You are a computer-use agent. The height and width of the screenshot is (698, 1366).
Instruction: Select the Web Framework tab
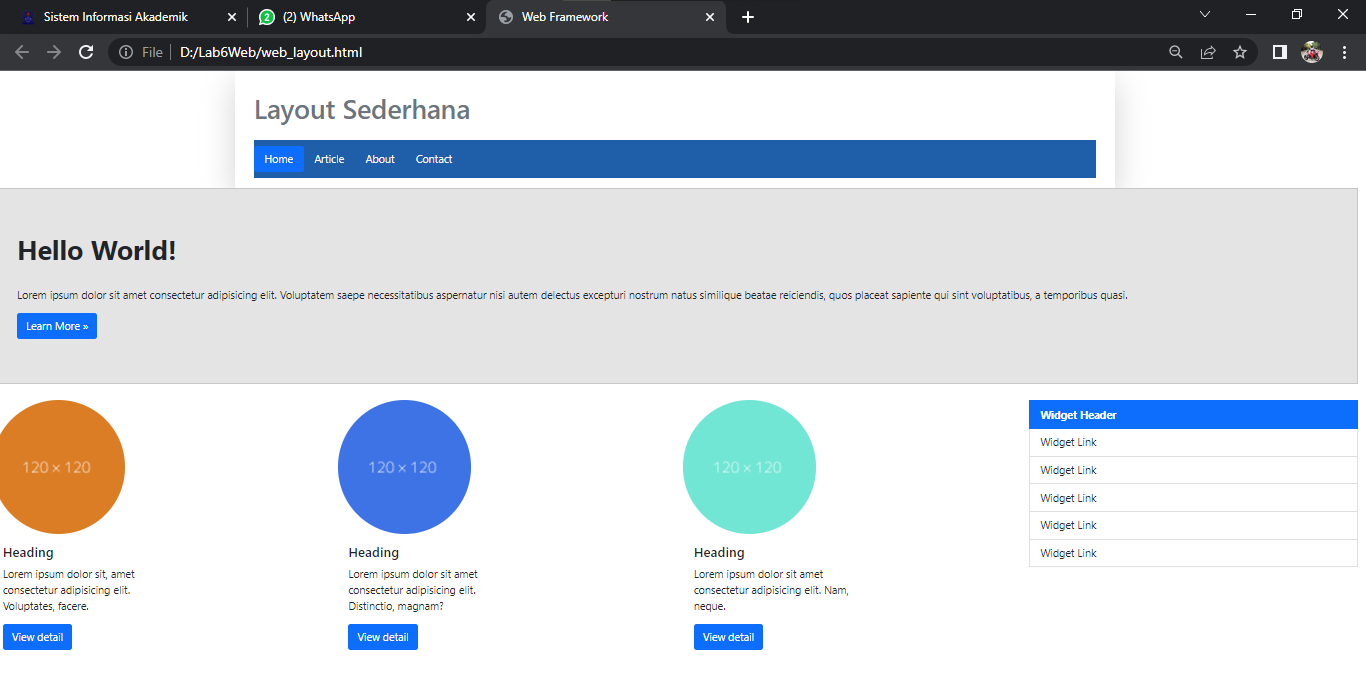coord(605,17)
